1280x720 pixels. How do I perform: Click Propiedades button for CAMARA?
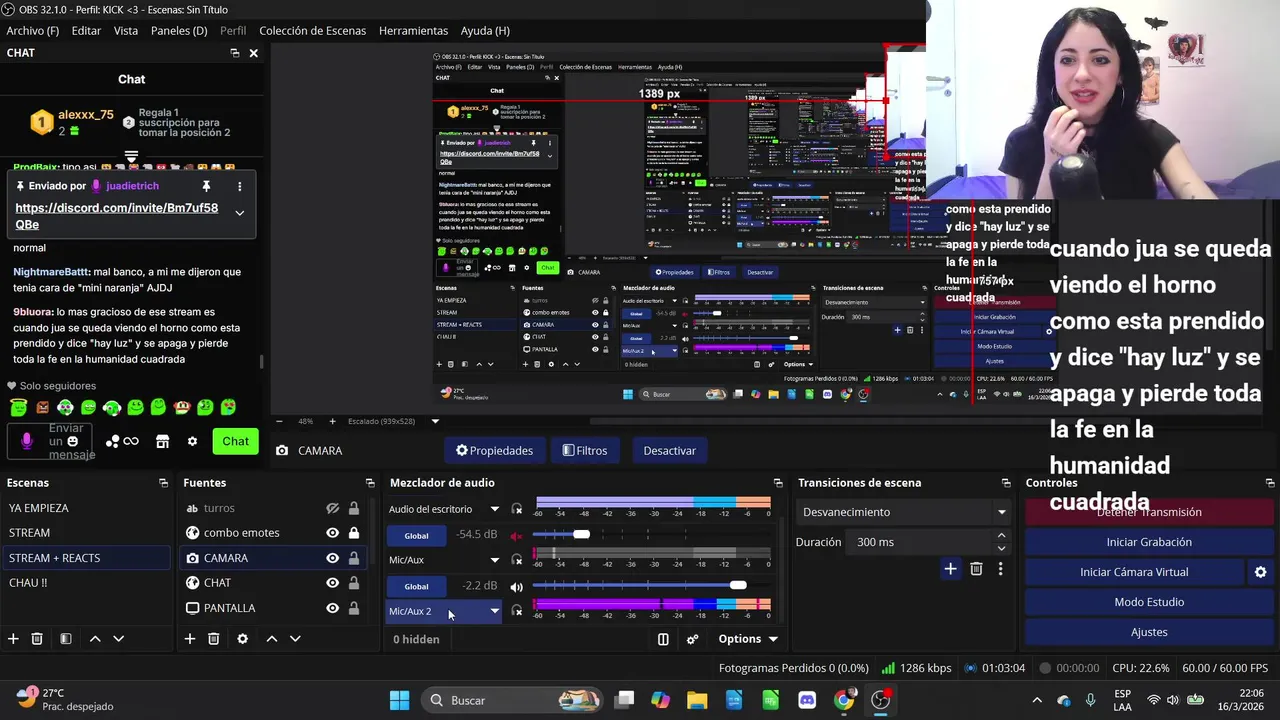tap(494, 450)
